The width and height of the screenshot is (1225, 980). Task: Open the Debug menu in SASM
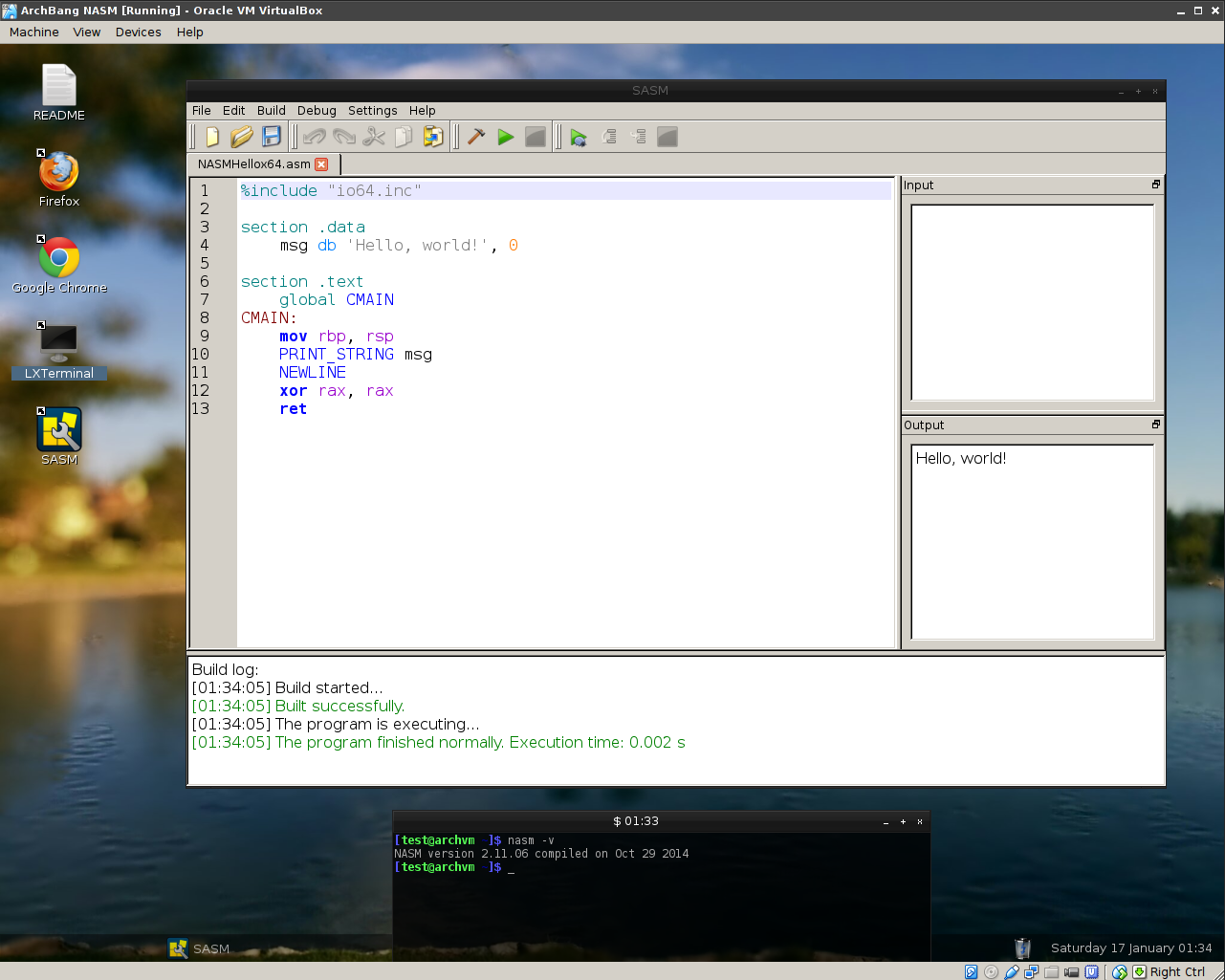pyautogui.click(x=317, y=110)
